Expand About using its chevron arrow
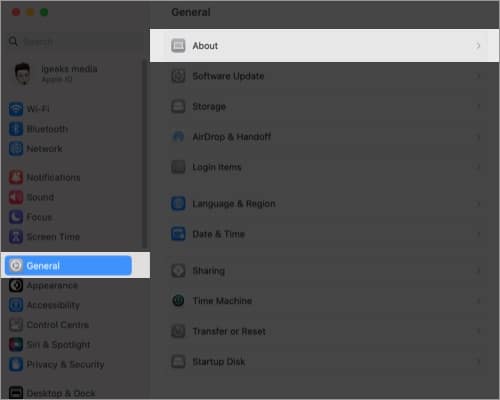This screenshot has height=400, width=500. click(x=478, y=46)
